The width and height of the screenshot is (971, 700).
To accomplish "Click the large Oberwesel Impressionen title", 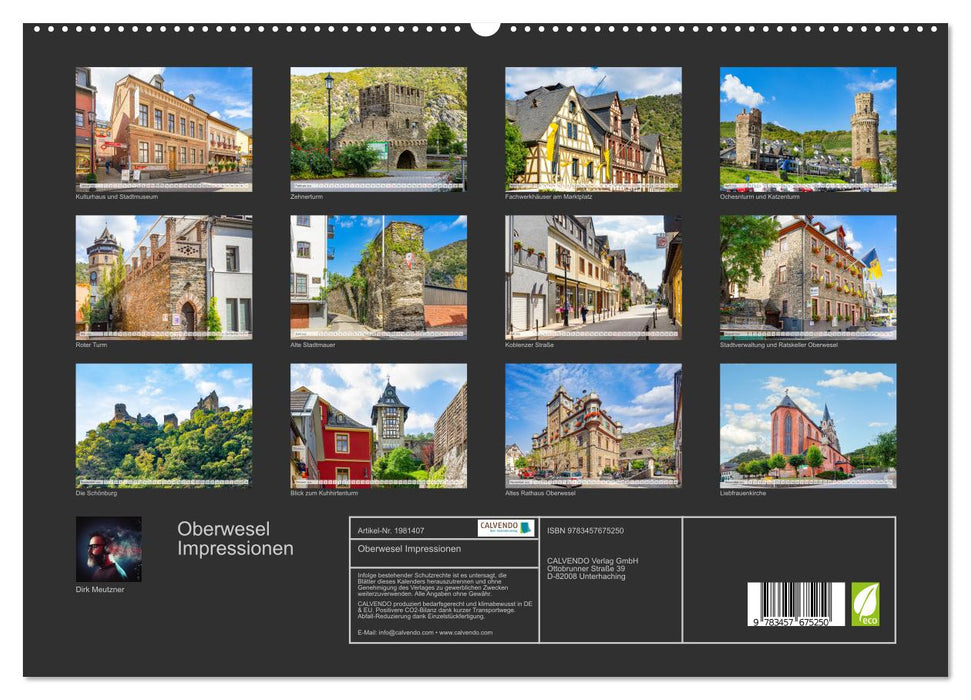I will tap(235, 539).
